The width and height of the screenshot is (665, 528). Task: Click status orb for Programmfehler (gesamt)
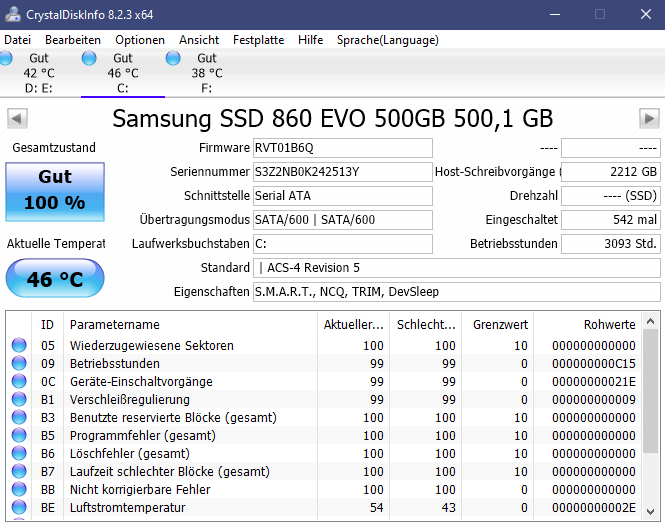tap(19, 436)
